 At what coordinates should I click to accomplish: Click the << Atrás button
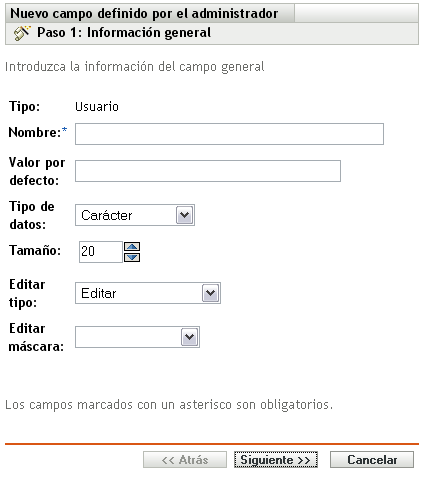(185, 460)
